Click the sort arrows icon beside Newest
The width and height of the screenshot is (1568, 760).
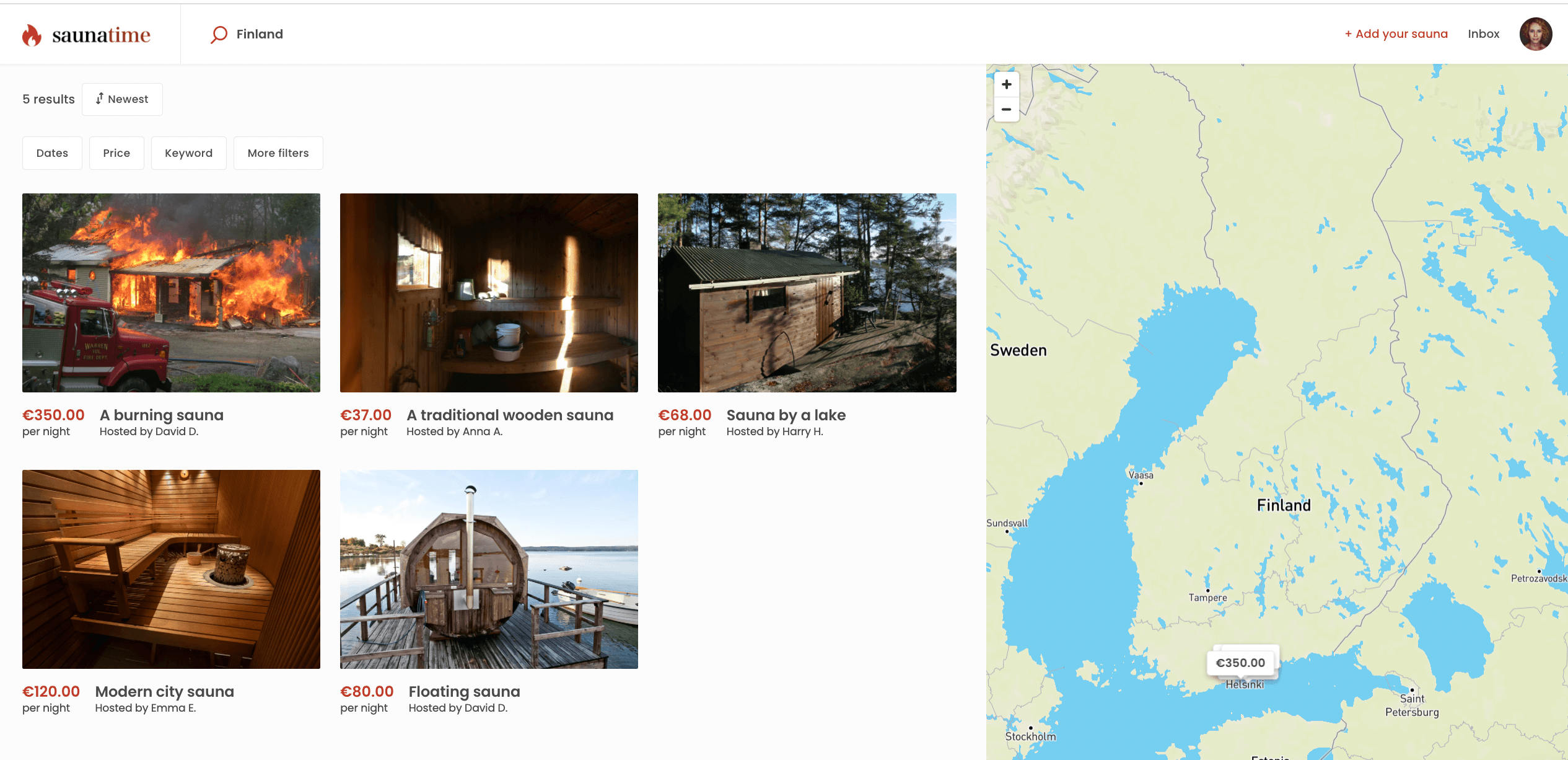[x=99, y=99]
